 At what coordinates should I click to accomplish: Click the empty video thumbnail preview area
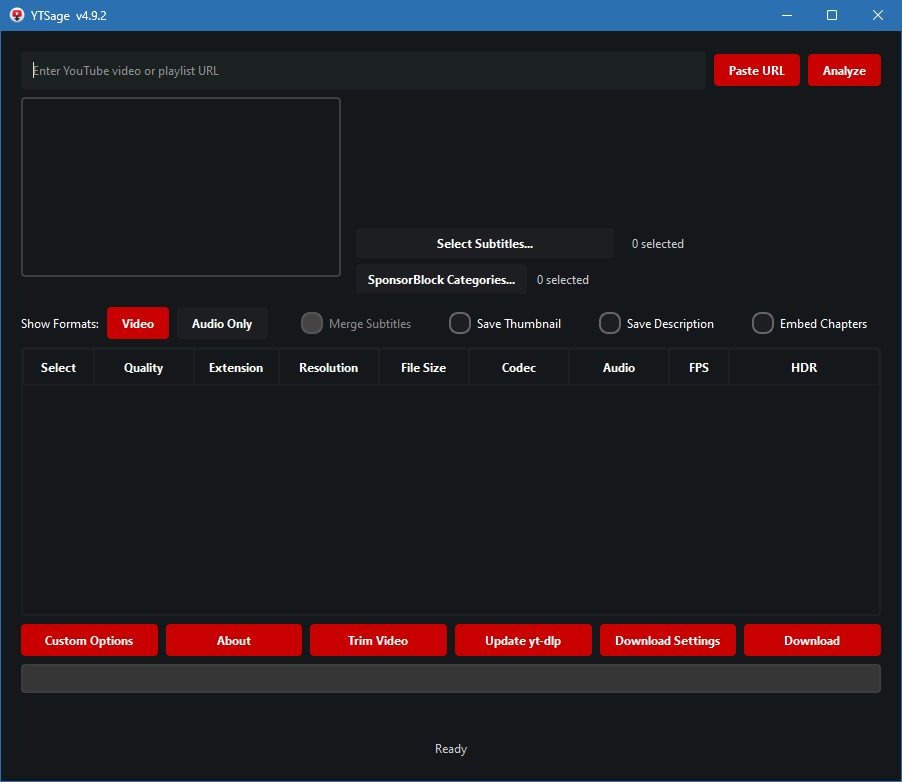[181, 187]
